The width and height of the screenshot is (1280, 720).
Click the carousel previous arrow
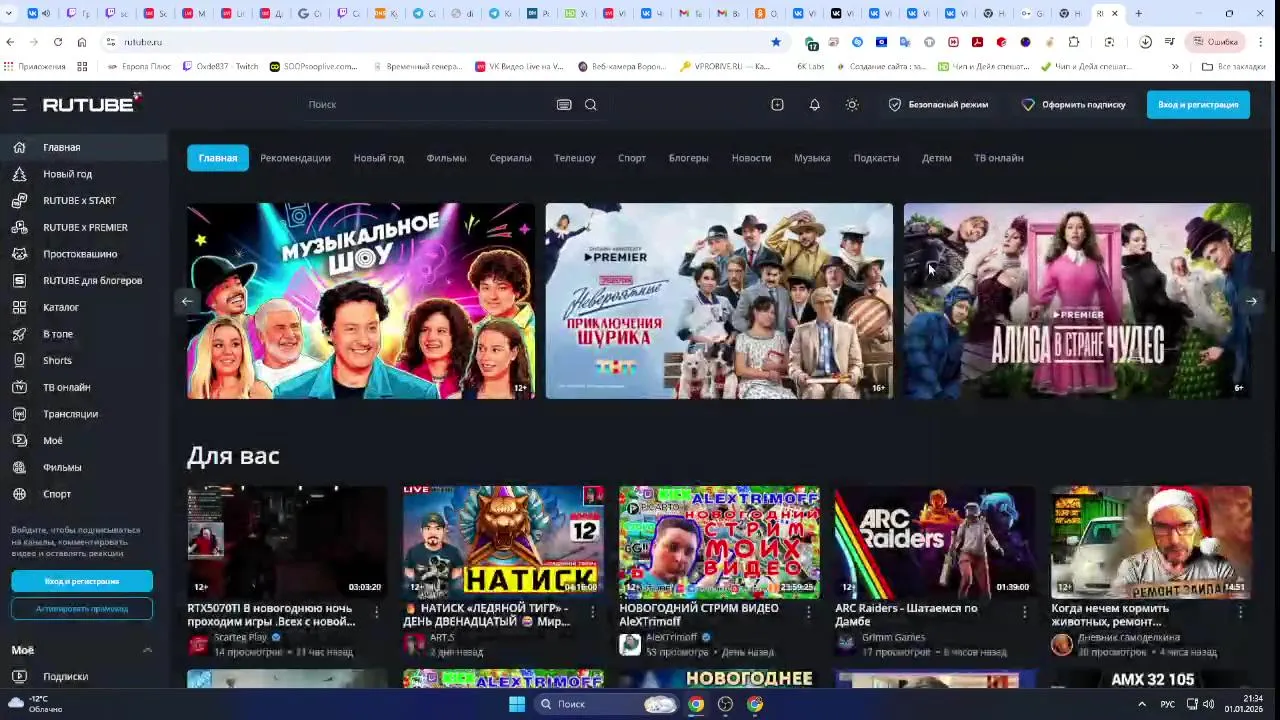[x=187, y=301]
